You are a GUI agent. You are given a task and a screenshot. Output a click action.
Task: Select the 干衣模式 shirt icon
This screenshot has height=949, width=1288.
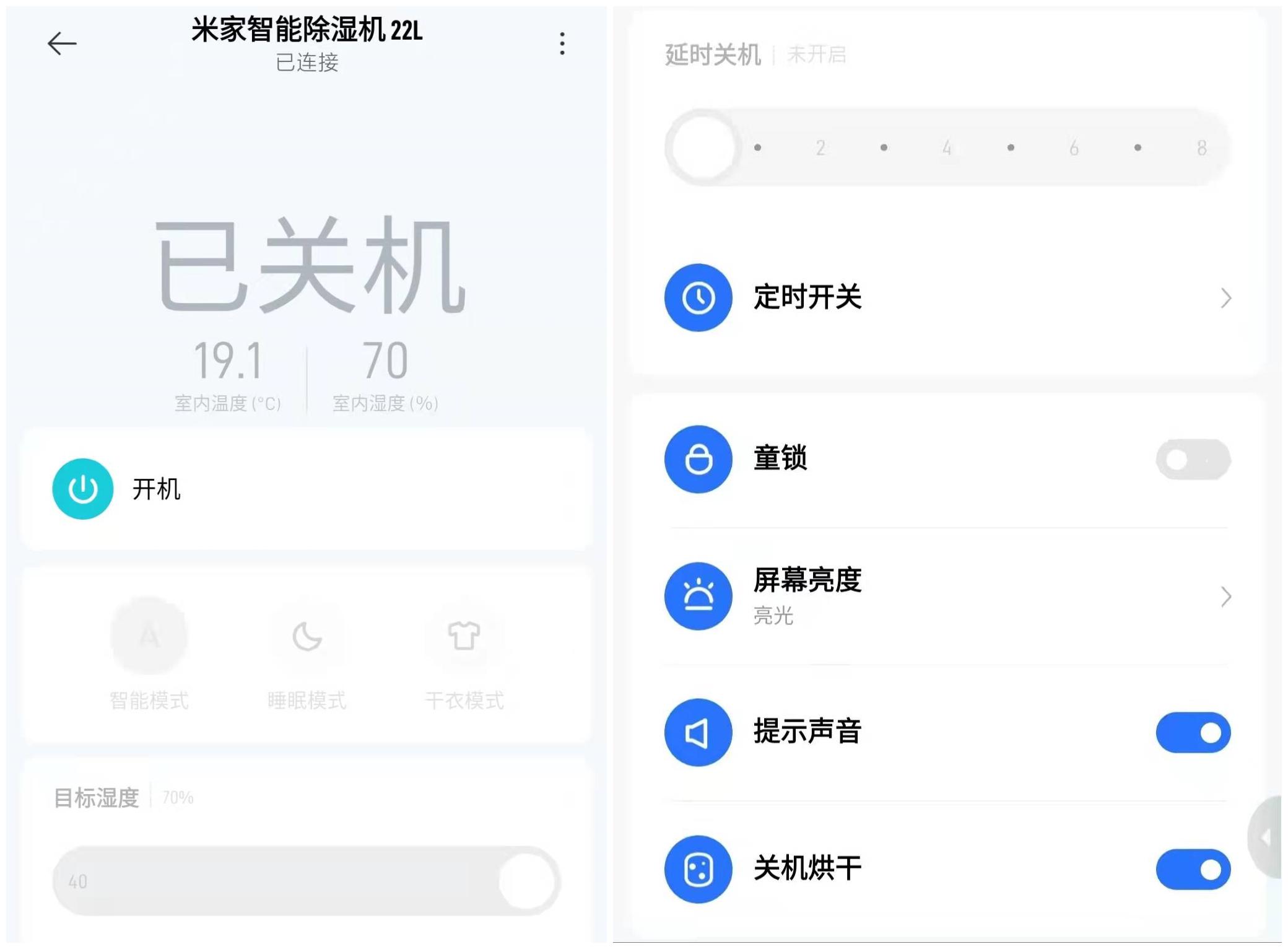click(x=464, y=636)
